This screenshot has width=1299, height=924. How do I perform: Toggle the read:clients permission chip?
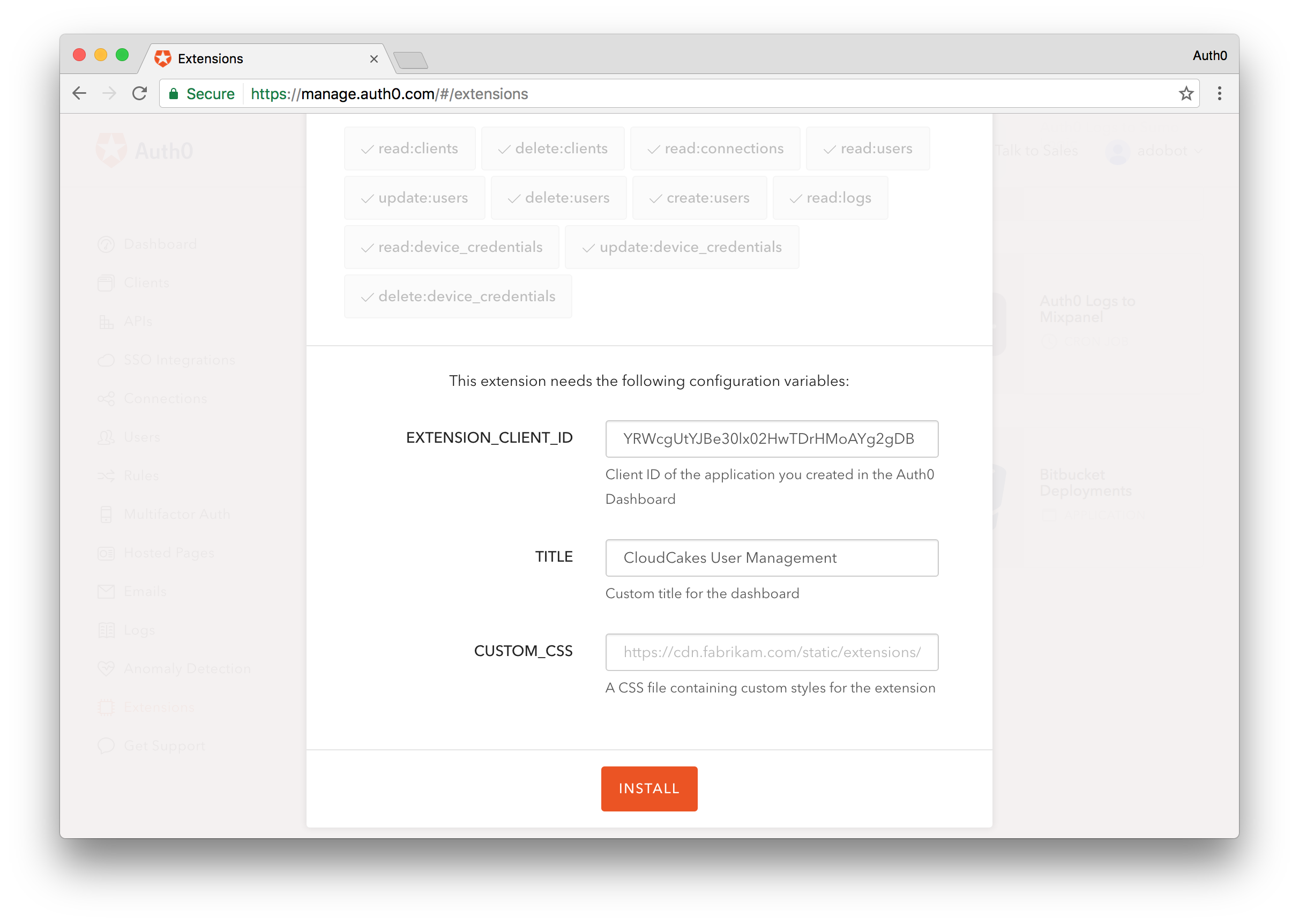pyautogui.click(x=409, y=148)
